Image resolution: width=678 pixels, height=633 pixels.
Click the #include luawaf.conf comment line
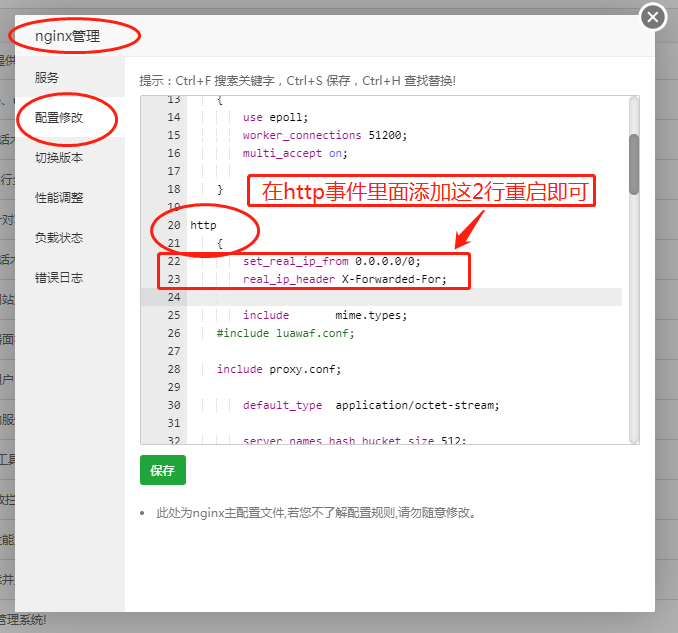pos(285,333)
